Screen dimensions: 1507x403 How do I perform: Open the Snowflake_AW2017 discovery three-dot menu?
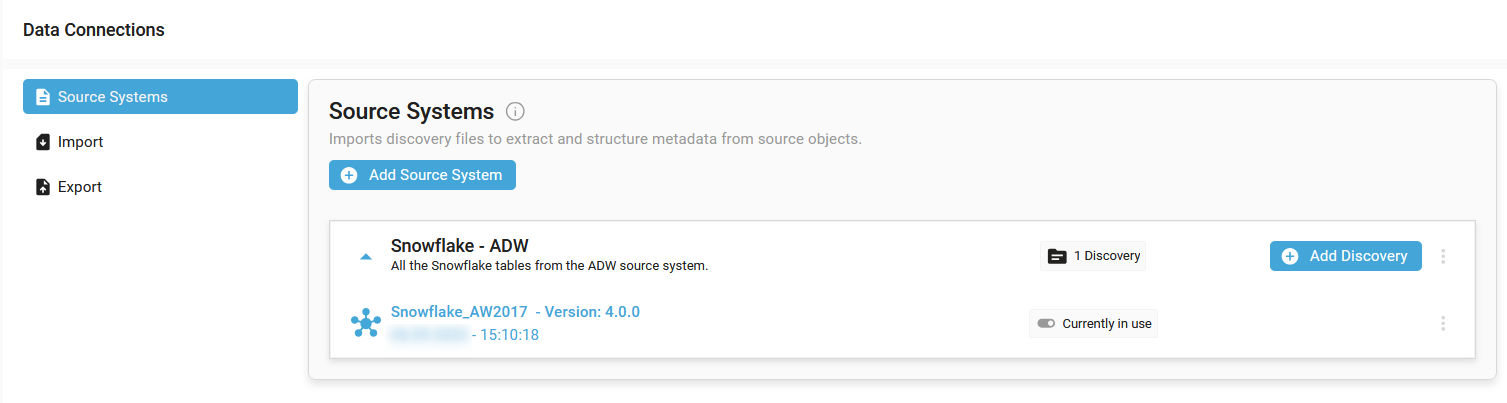point(1443,323)
